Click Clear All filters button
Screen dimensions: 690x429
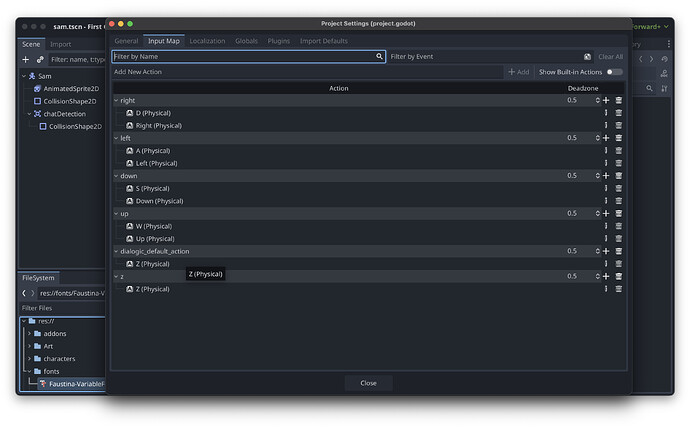tap(610, 56)
